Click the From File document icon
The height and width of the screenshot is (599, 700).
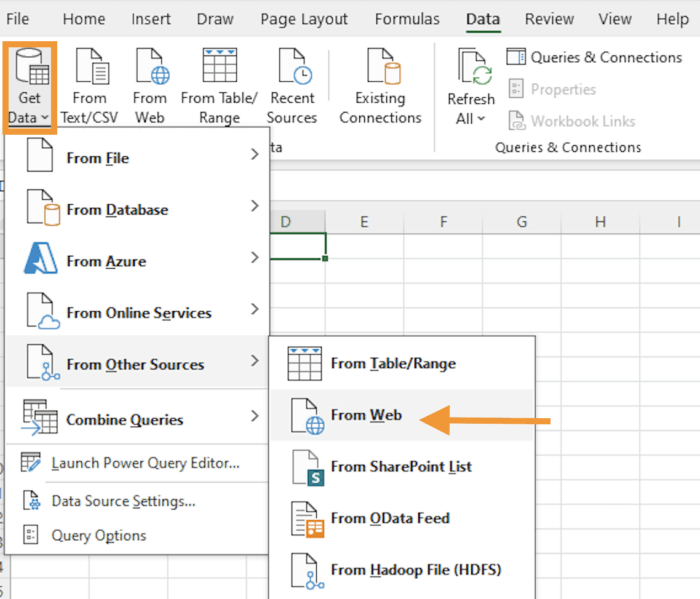coord(40,154)
